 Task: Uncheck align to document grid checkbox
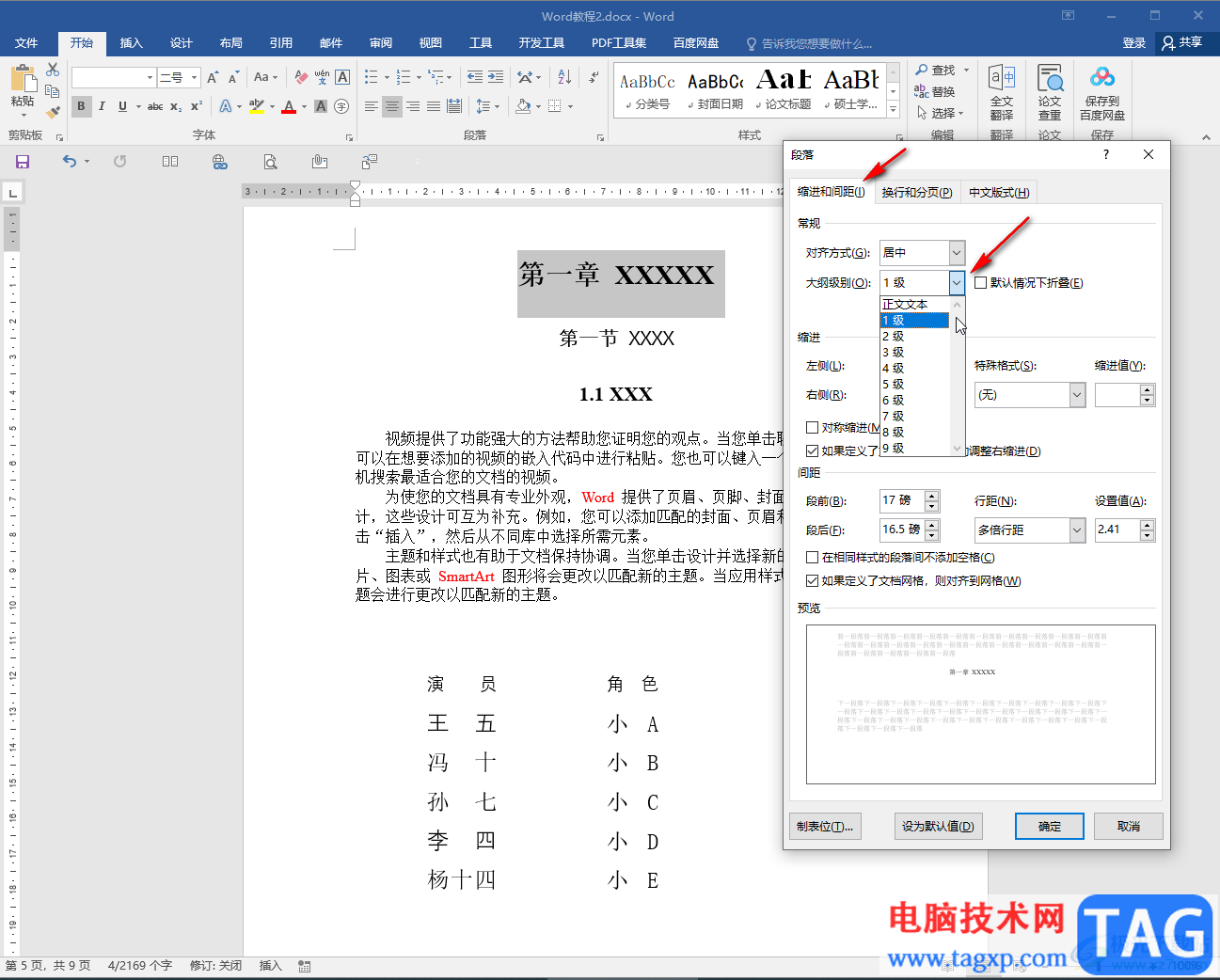click(x=813, y=580)
